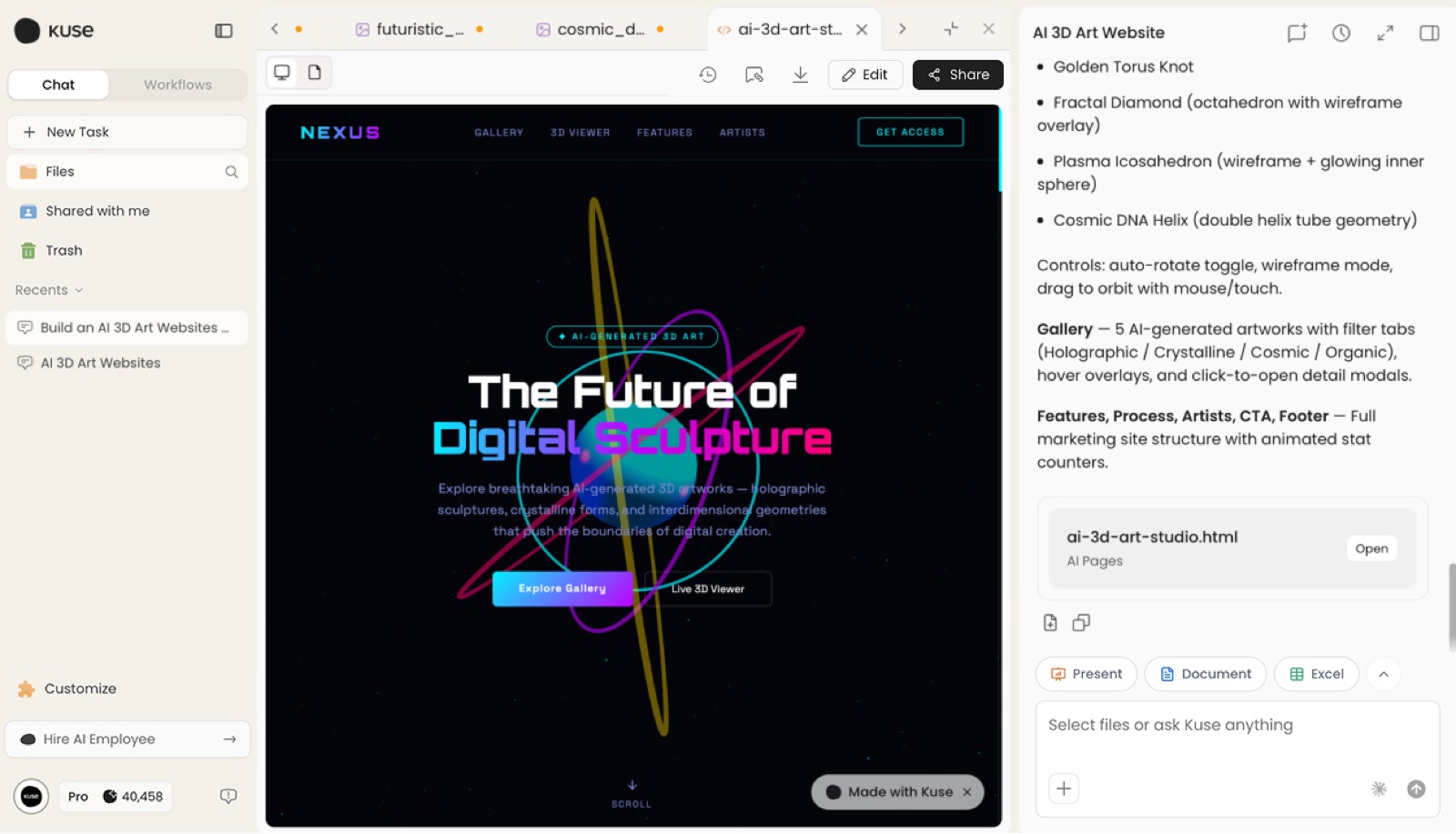Screen dimensions: 1456x834
Task: Toggle right side panel icon
Action: point(1430,33)
